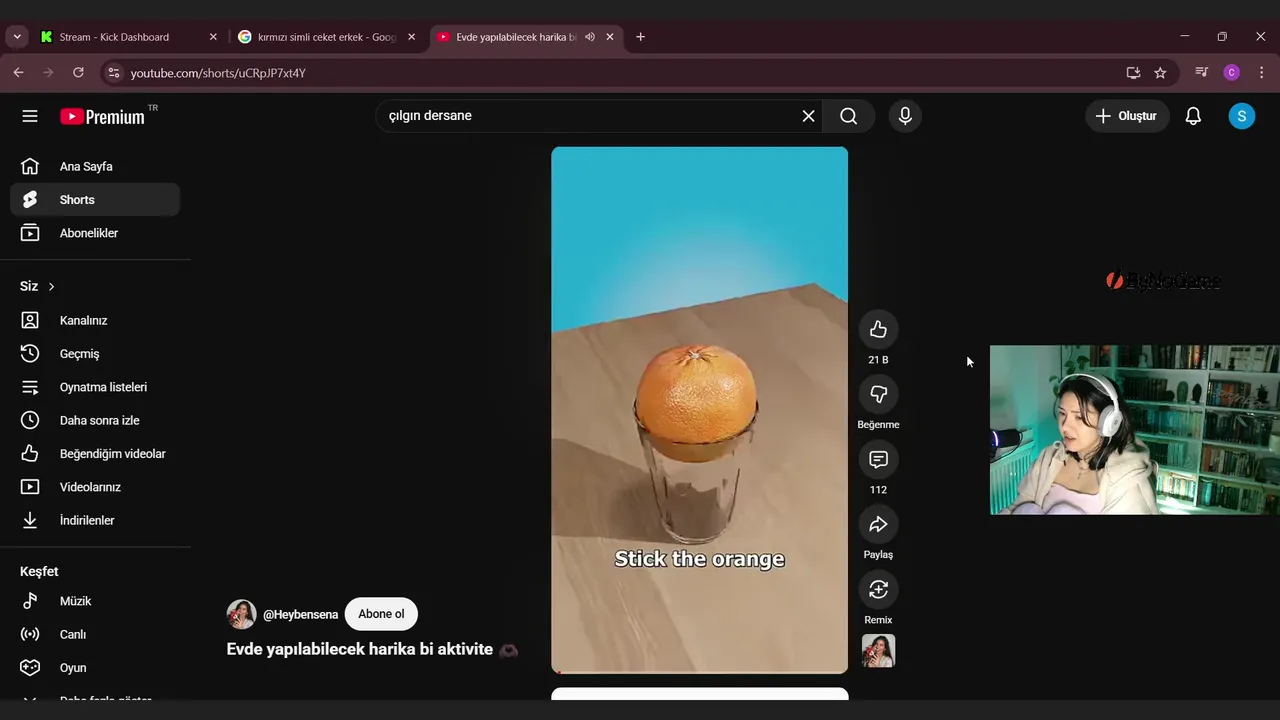Click the YouTube Premium logo
1280x720 pixels.
pyautogui.click(x=103, y=117)
